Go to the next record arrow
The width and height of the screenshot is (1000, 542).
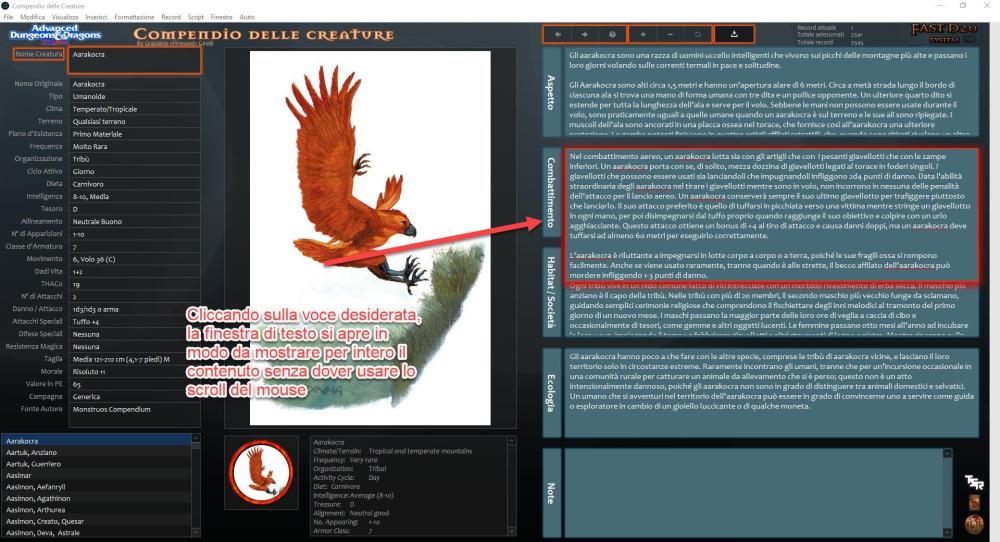click(x=584, y=34)
